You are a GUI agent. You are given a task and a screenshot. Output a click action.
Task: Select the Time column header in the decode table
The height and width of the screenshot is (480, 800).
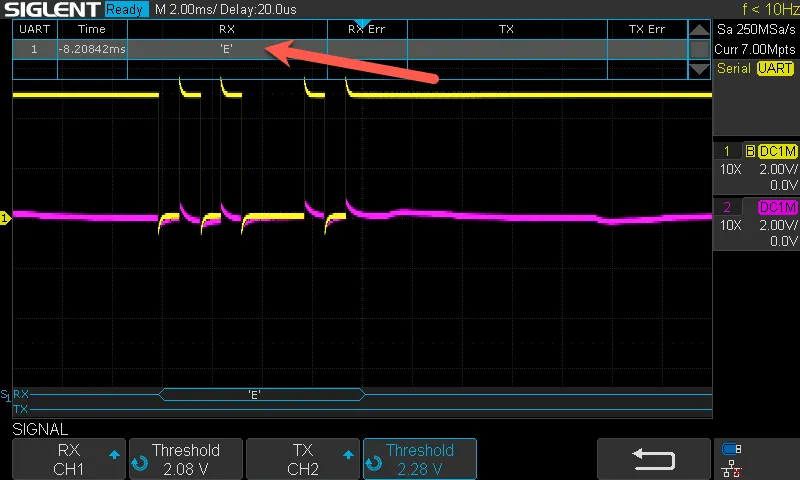(91, 29)
